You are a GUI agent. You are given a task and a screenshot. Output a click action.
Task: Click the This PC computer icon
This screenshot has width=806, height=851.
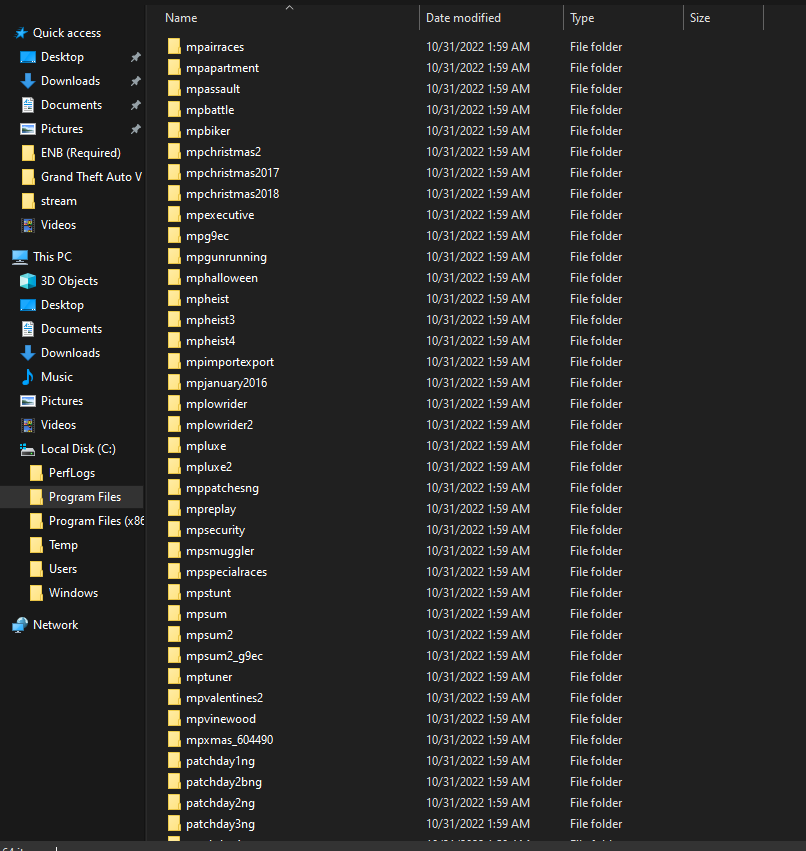click(20, 257)
